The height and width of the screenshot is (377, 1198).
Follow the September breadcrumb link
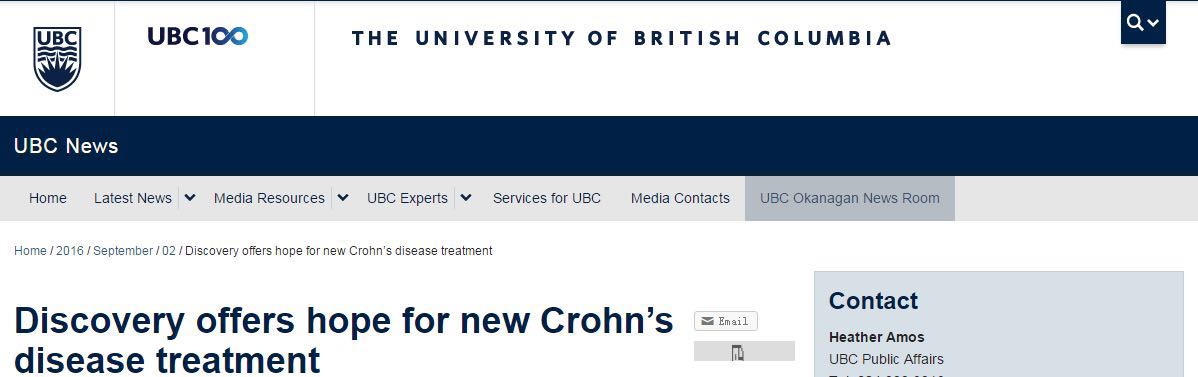point(123,251)
